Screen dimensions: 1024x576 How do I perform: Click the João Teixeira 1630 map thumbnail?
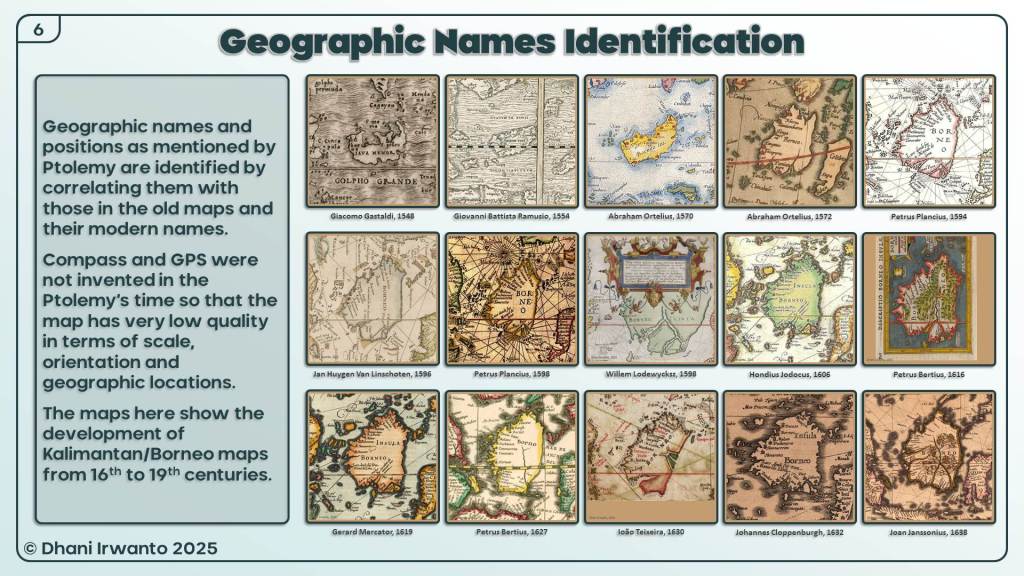[x=650, y=457]
